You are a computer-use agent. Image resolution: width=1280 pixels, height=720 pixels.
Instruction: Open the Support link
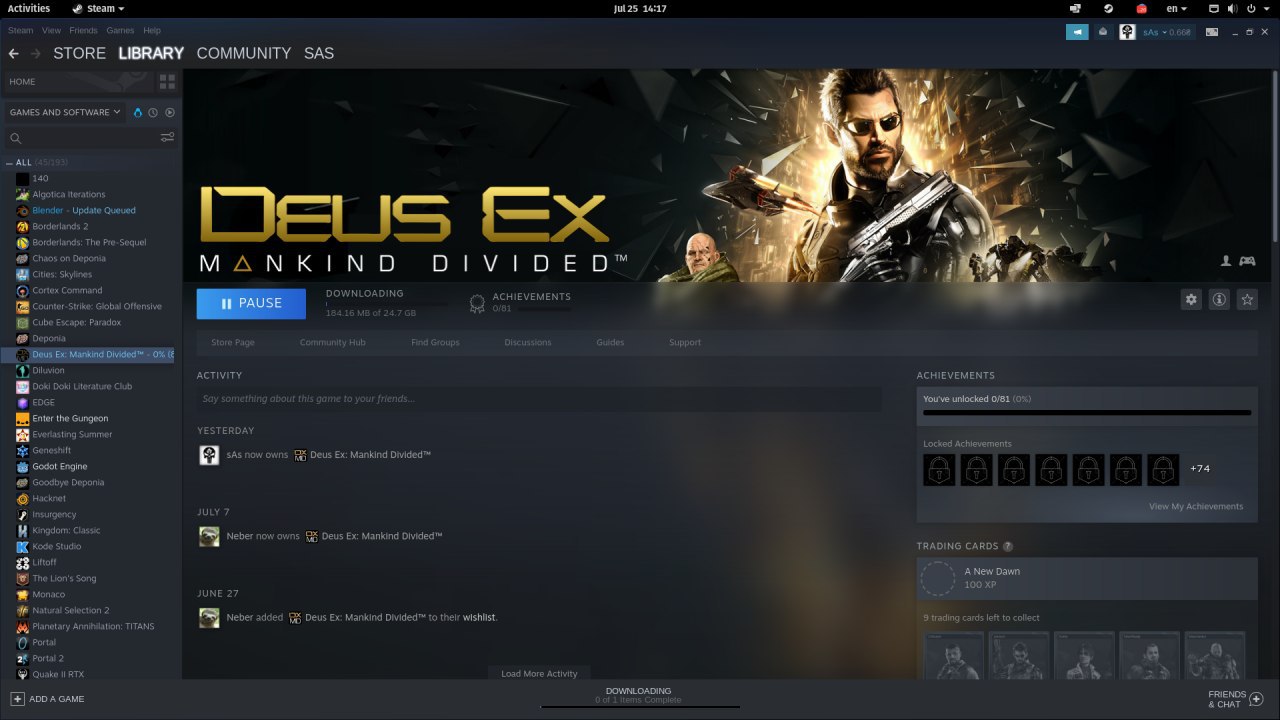685,342
